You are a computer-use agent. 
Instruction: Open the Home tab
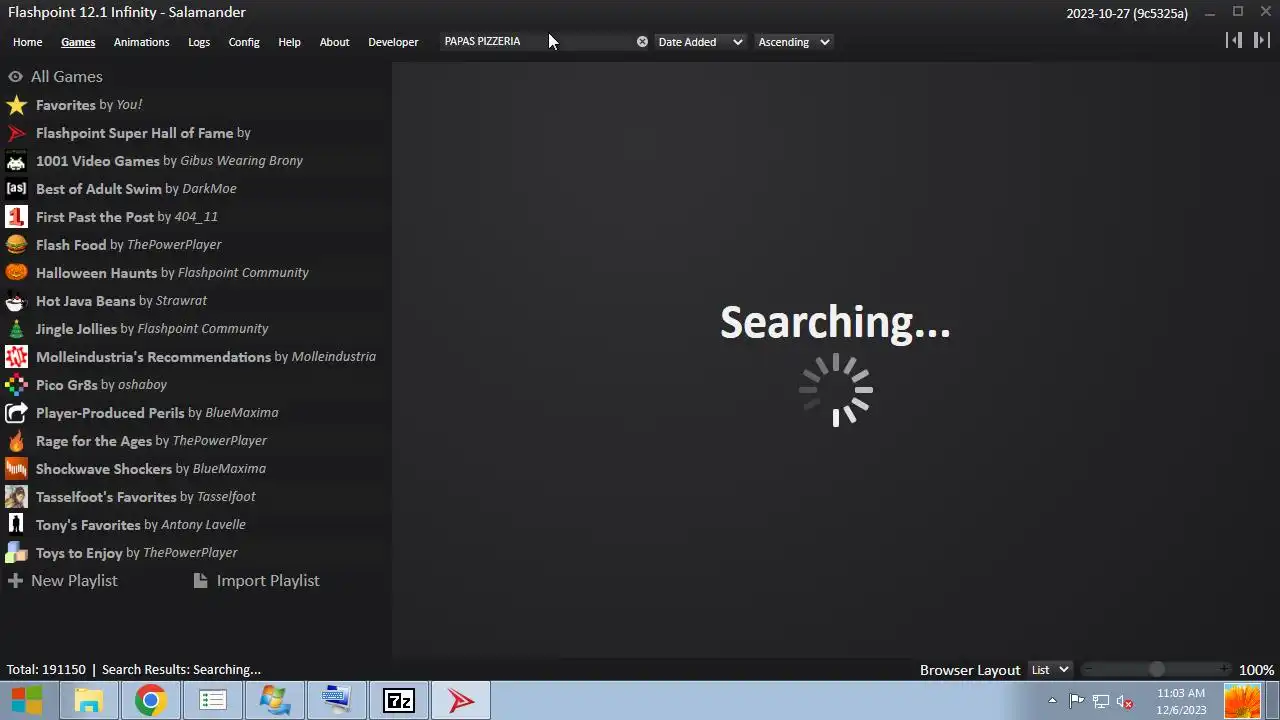27,42
